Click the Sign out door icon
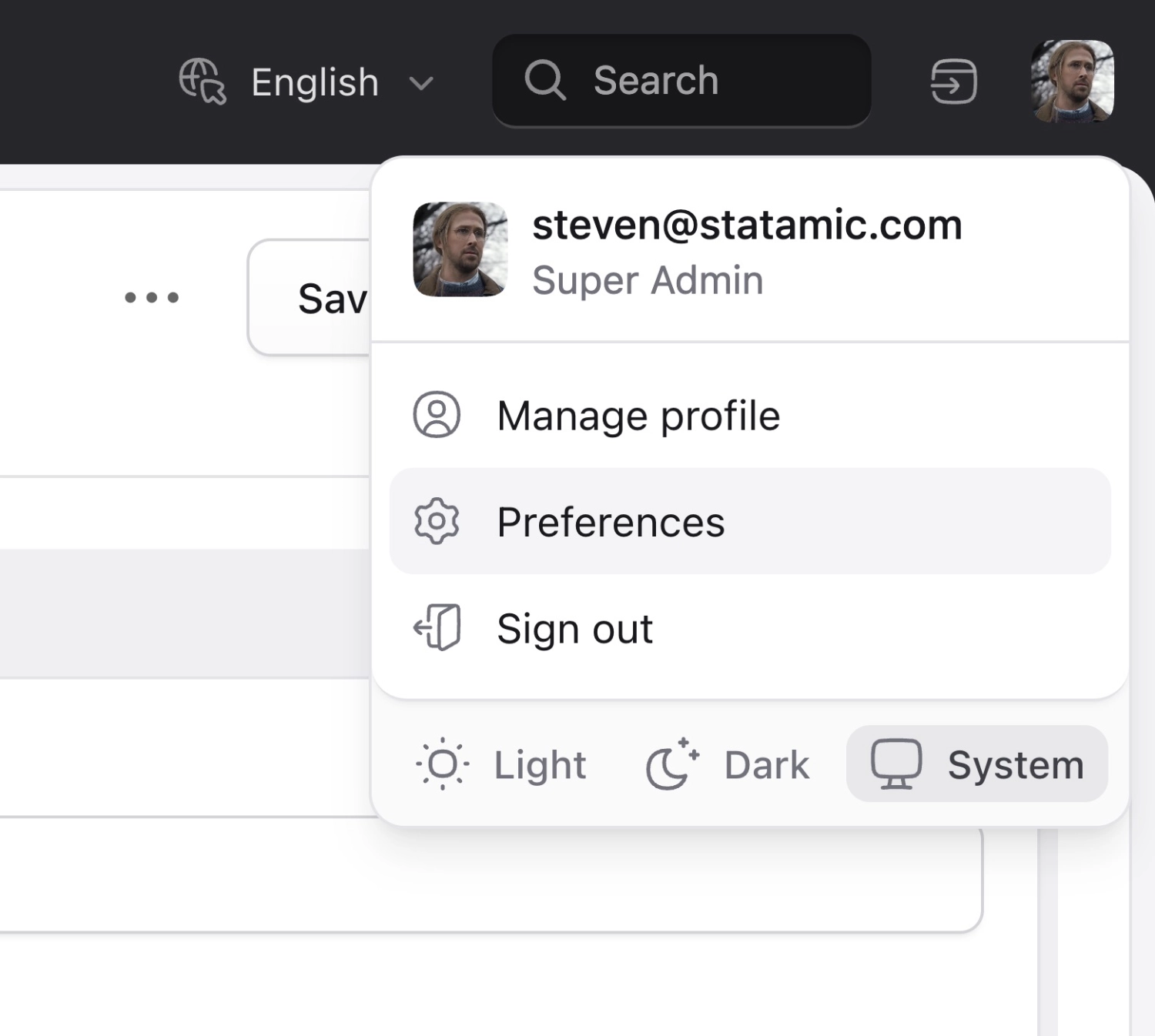 (x=437, y=628)
